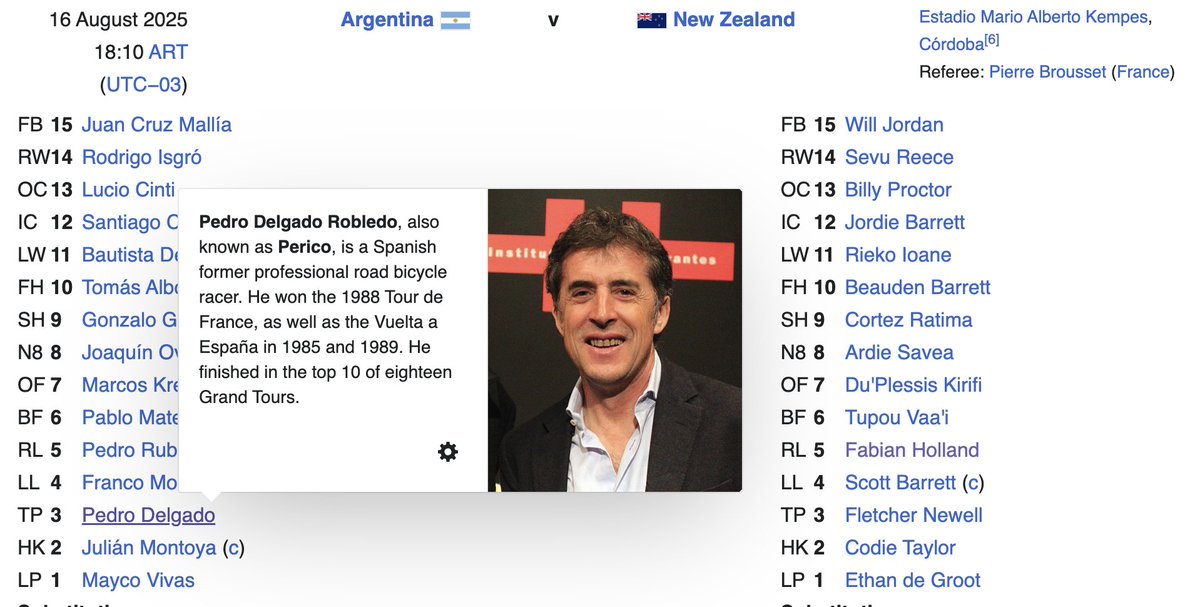Open Tupou Vaa'i's article
Viewport: 1200px width, 607px height.
897,418
